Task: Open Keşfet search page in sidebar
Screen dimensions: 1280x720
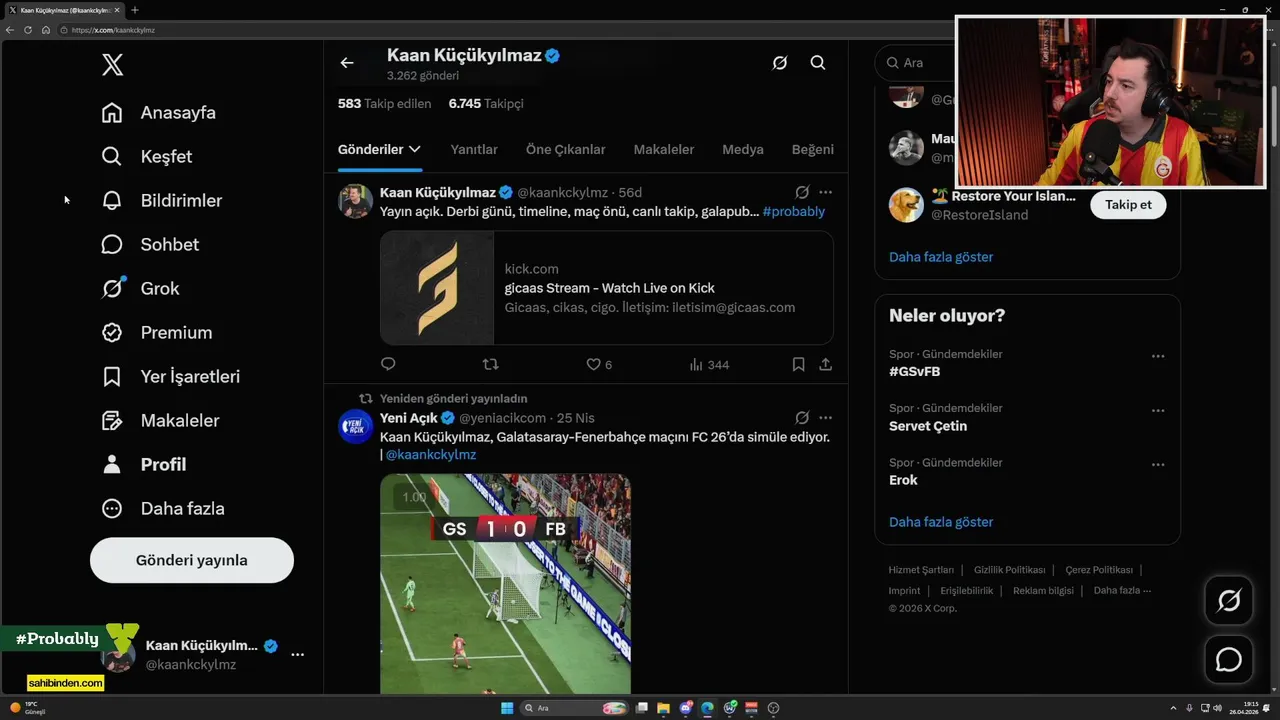Action: pyautogui.click(x=147, y=157)
